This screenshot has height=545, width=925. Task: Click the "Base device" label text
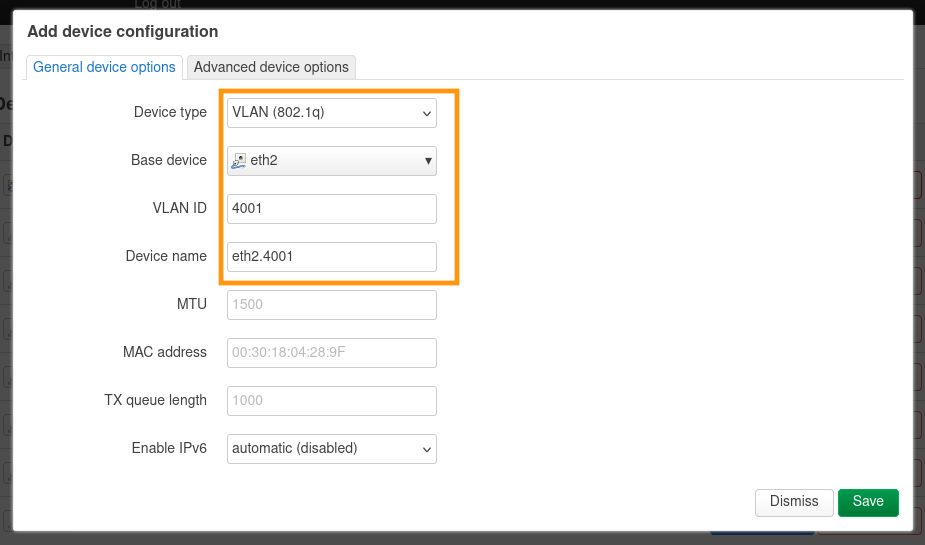(169, 160)
